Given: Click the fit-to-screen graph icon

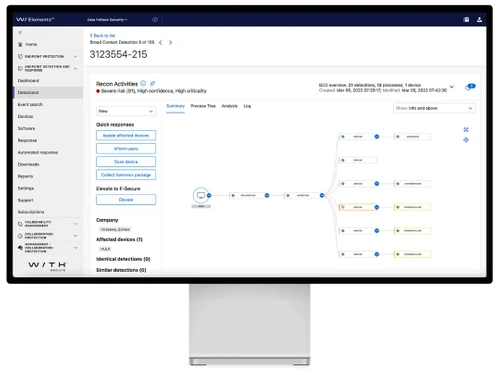Looking at the screenshot, I should point(466,129).
